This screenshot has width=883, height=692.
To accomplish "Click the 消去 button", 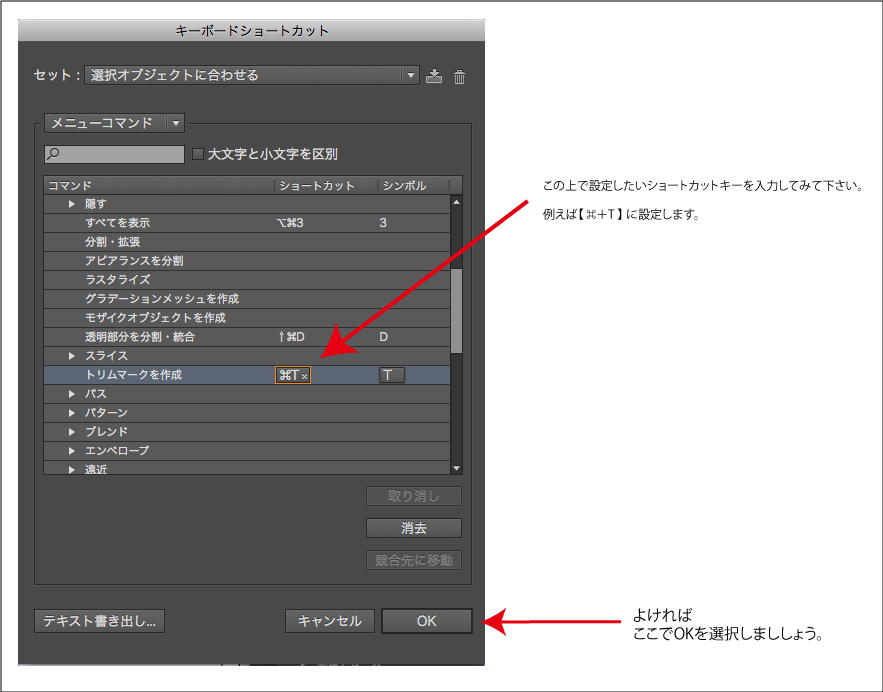I will point(414,528).
